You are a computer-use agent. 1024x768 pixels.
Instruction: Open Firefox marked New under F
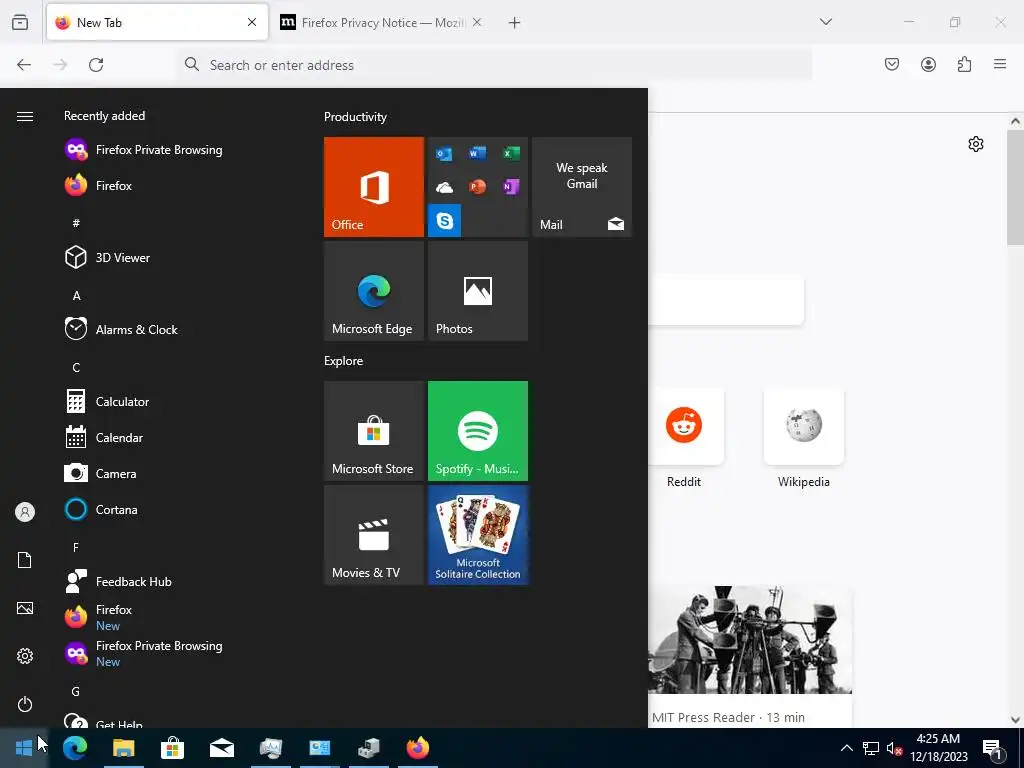(x=98, y=617)
